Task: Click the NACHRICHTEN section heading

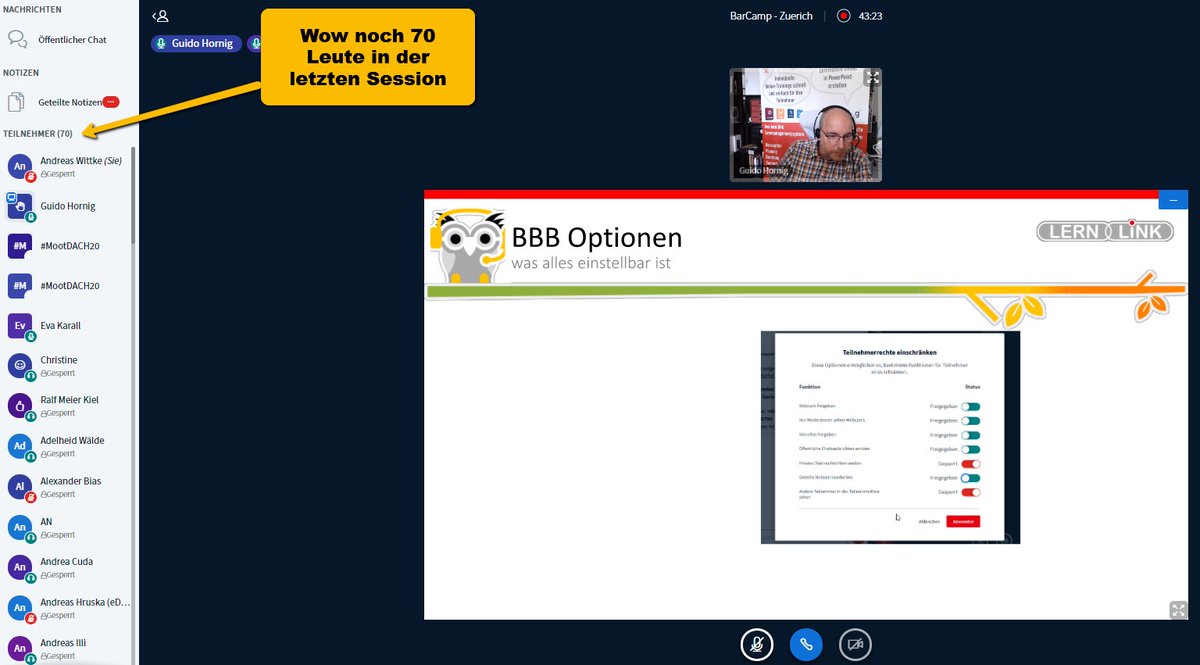Action: (x=32, y=9)
